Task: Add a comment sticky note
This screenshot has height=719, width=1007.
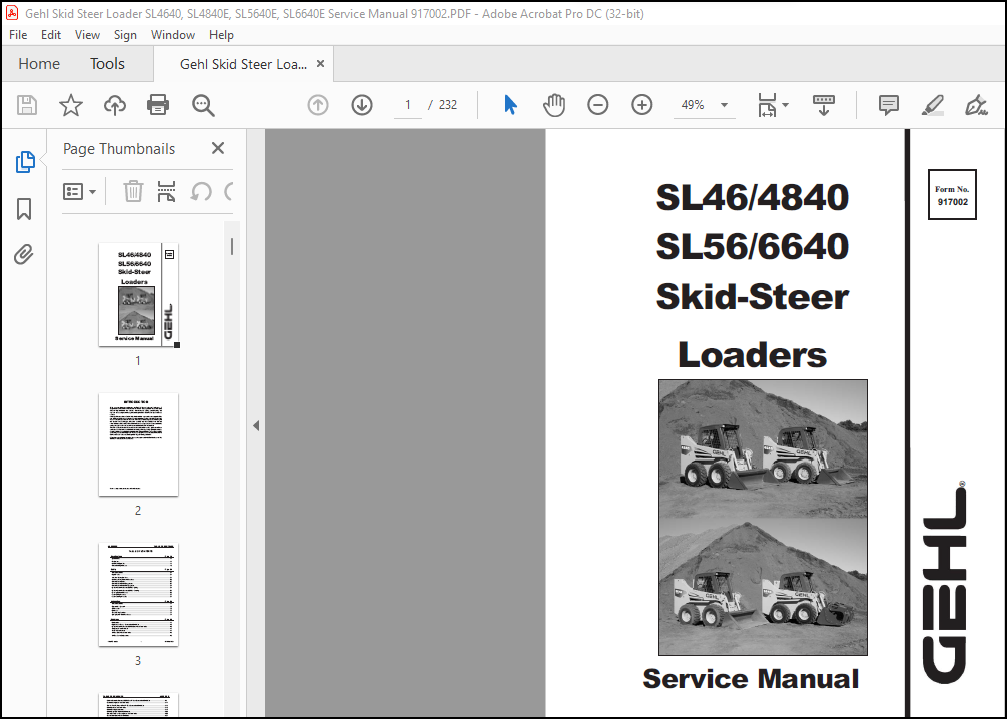Action: [889, 105]
